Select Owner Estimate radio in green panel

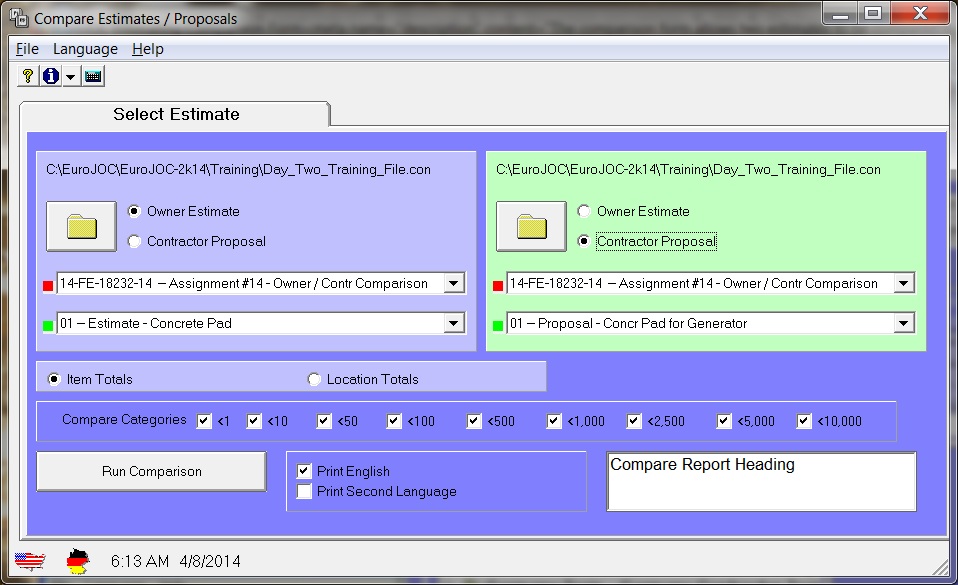click(x=585, y=211)
